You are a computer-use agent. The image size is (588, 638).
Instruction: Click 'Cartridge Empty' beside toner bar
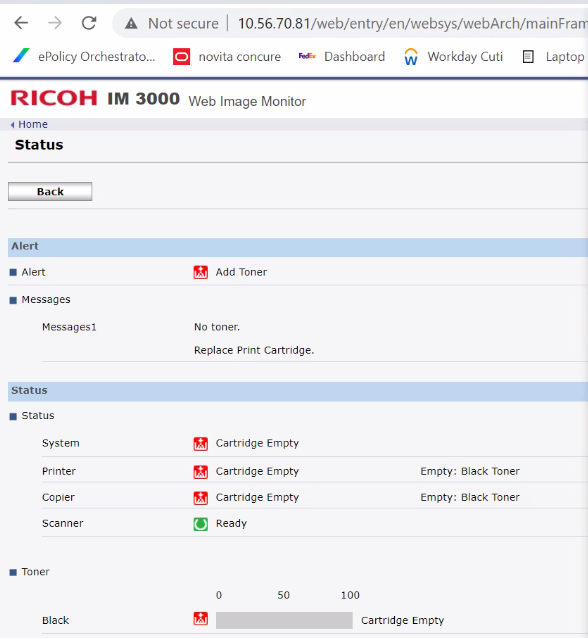point(402,621)
